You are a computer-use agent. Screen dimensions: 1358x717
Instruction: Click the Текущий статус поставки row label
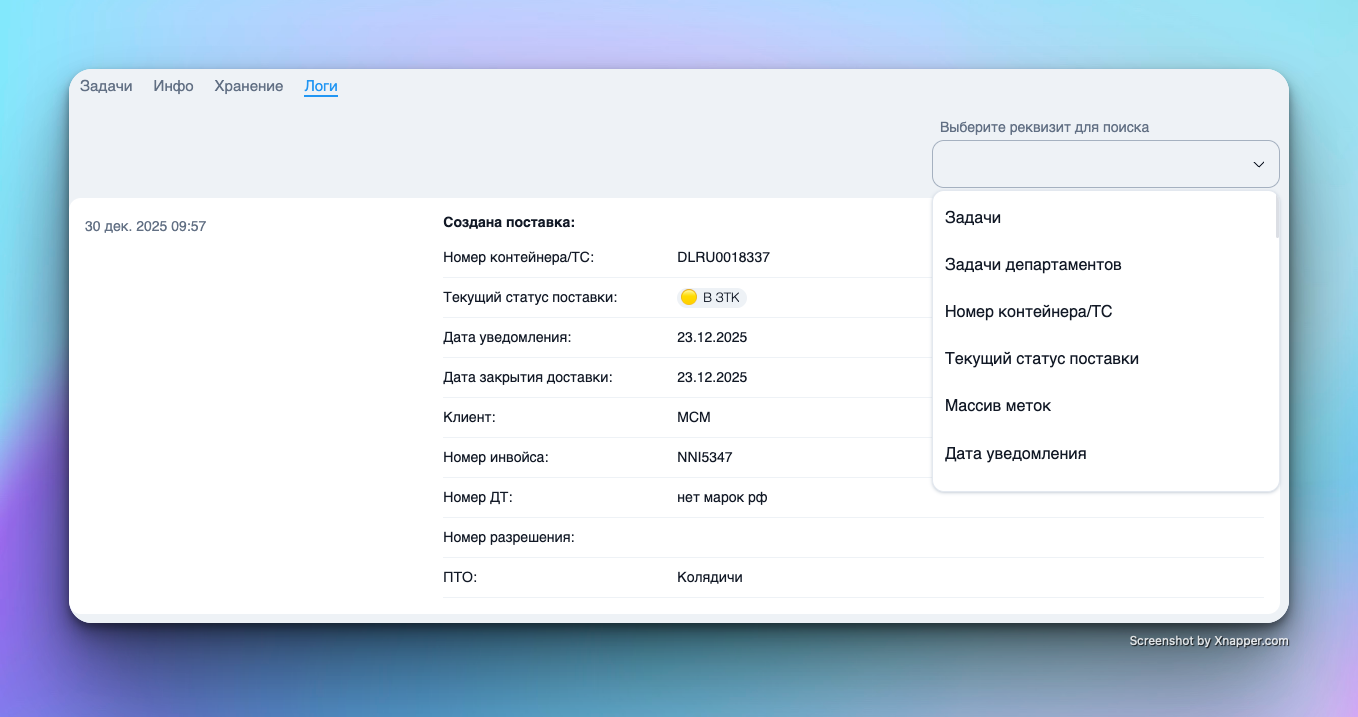point(530,297)
